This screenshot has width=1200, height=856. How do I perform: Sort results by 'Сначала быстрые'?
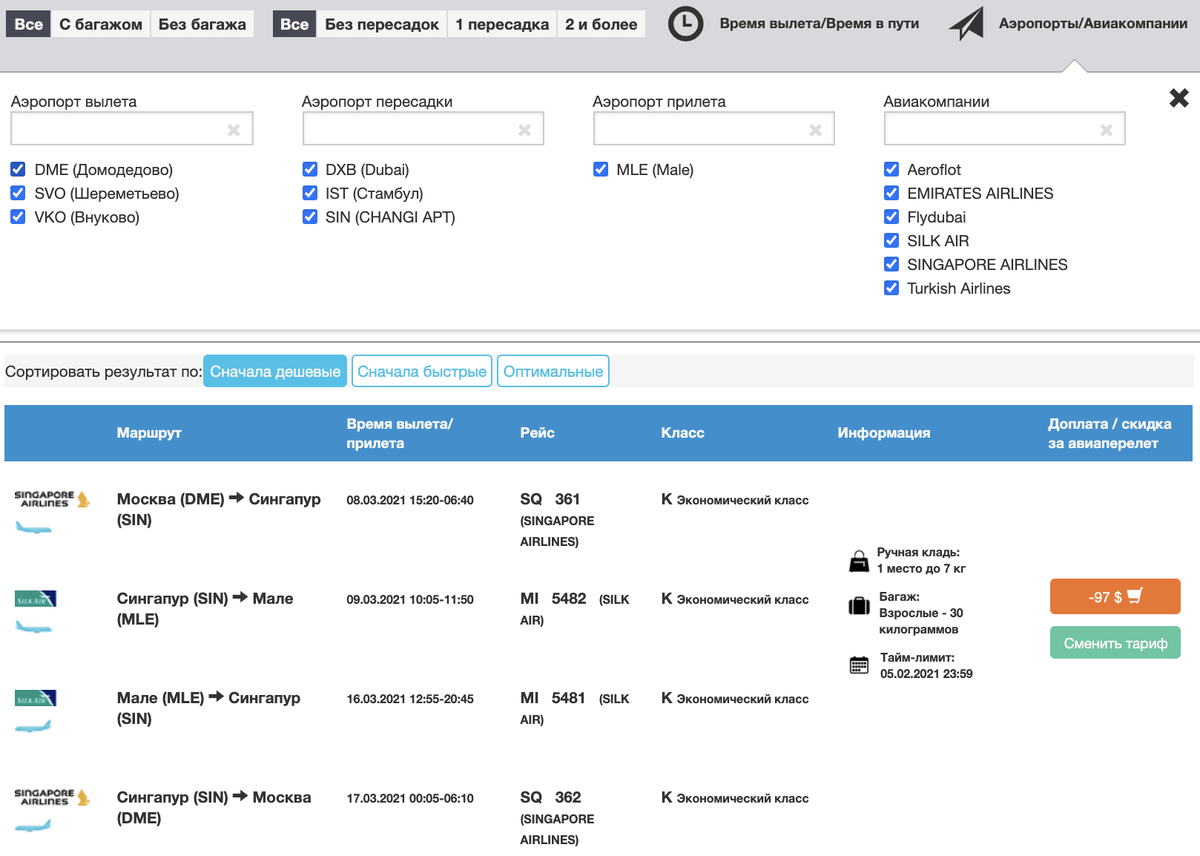(x=422, y=371)
